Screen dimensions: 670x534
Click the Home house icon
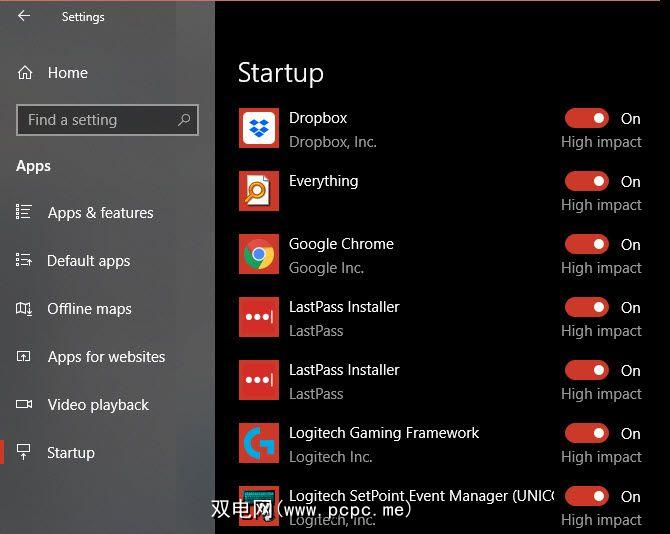coord(25,73)
